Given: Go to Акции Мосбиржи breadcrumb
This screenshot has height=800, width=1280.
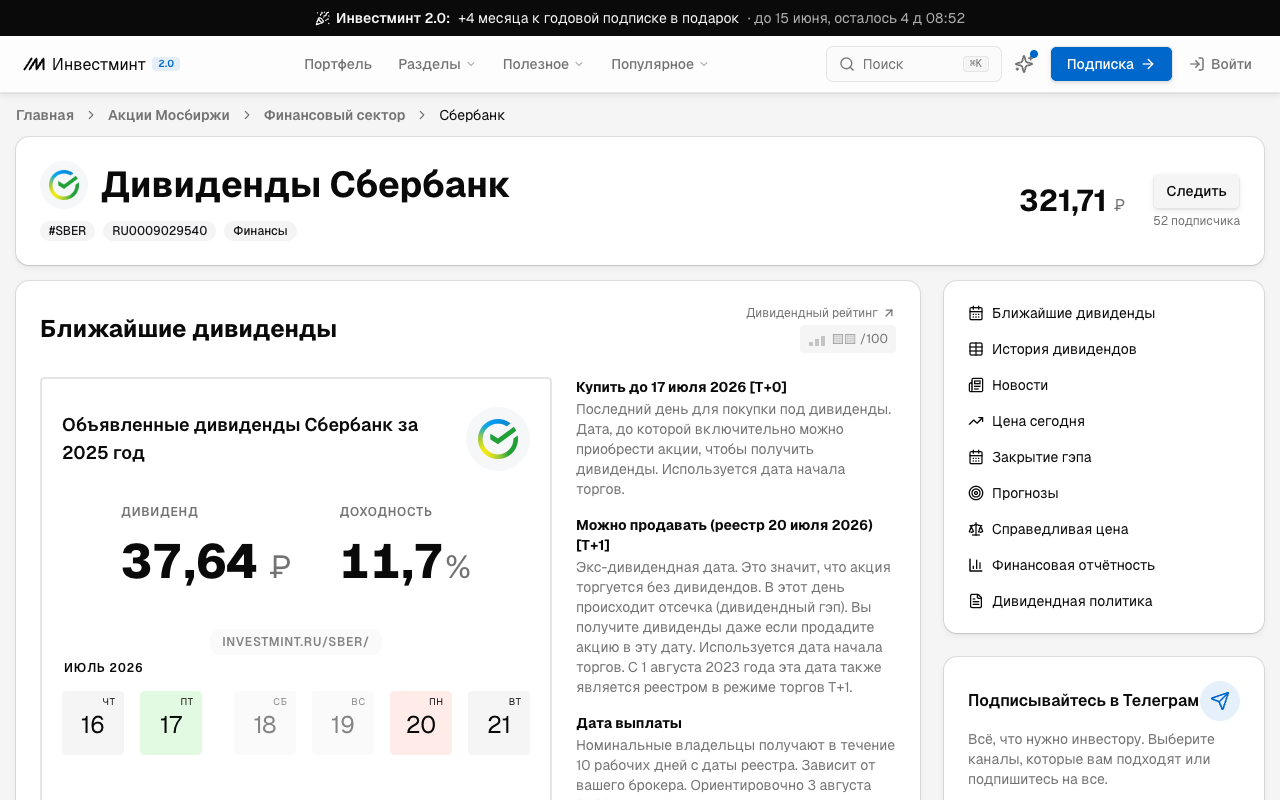Looking at the screenshot, I should coord(169,115).
